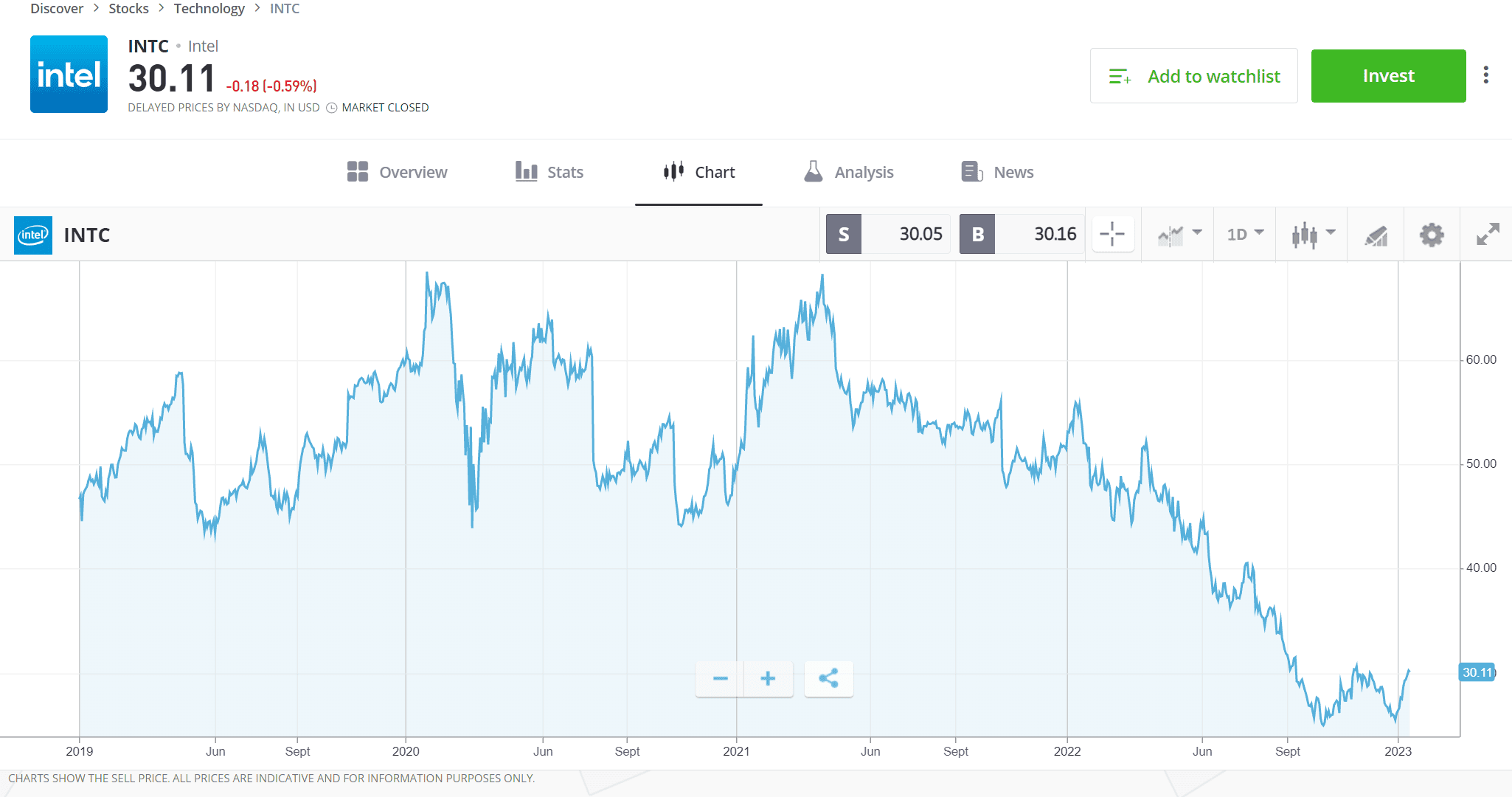Click the market closed clock icon
The height and width of the screenshot is (797, 1512).
pos(332,108)
